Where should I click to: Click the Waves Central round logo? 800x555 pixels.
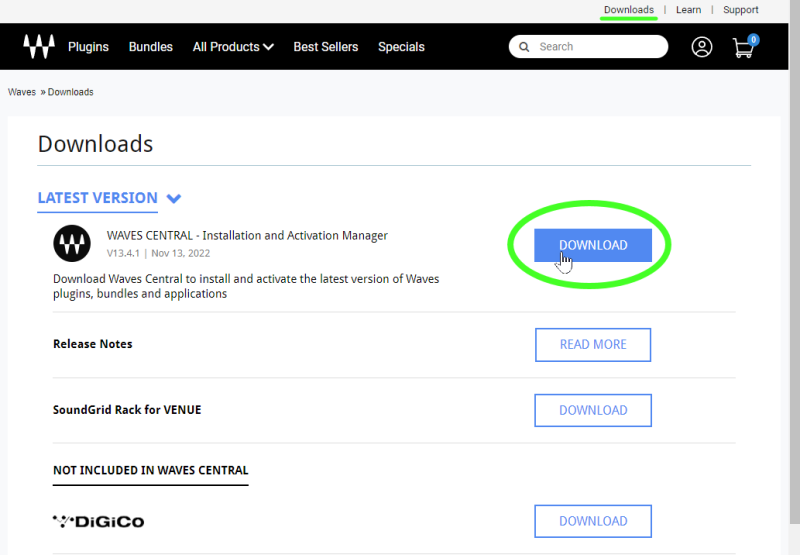(x=72, y=243)
